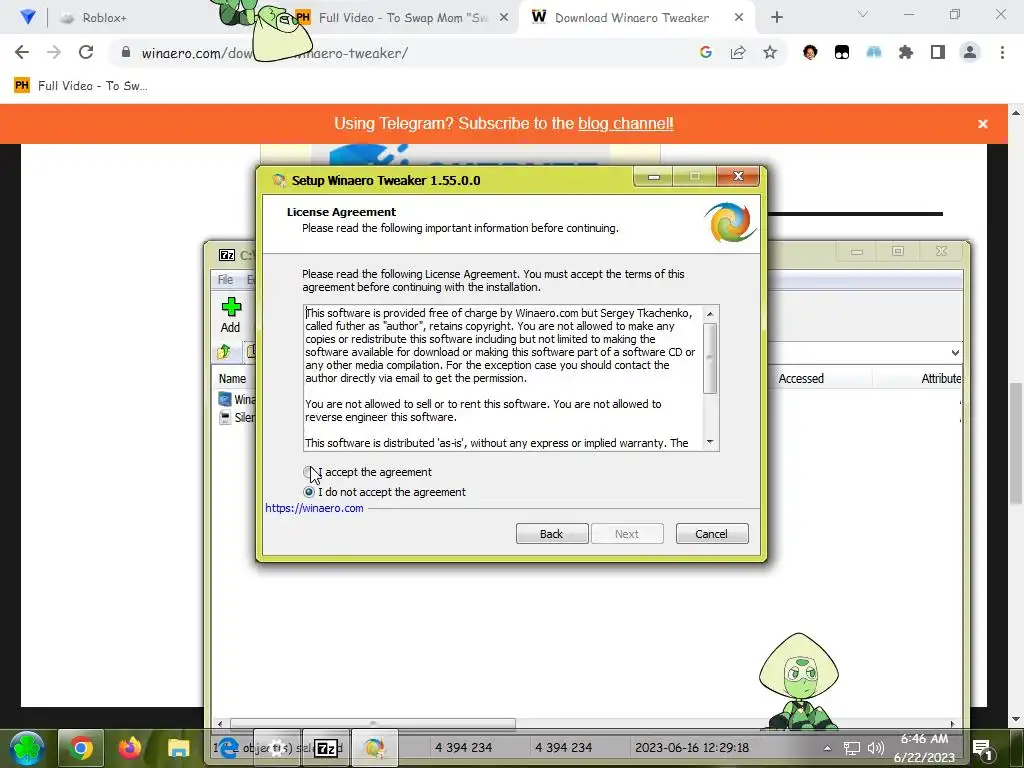Click the license agreement scrollbar thumb
This screenshot has width=1024, height=768.
pyautogui.click(x=710, y=358)
